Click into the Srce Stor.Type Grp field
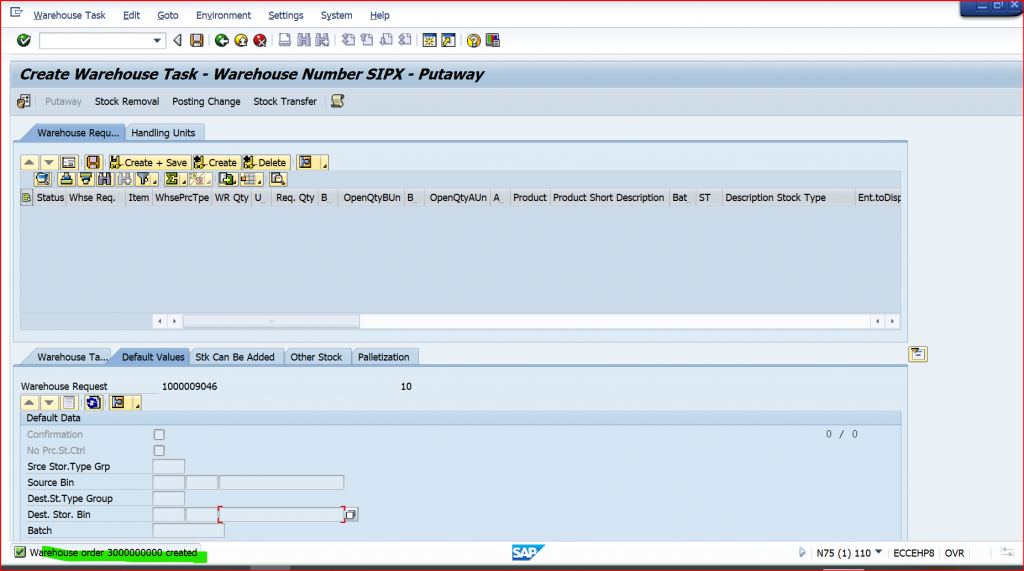The image size is (1024, 571). [x=168, y=466]
